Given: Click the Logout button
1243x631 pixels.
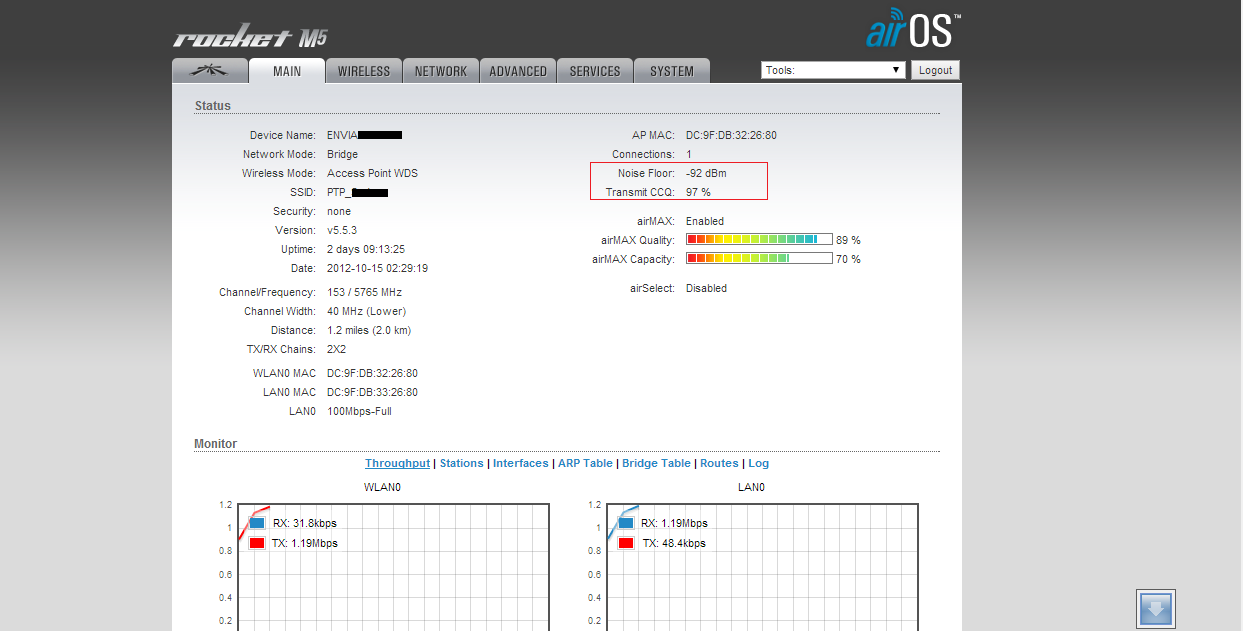Looking at the screenshot, I should pos(935,70).
